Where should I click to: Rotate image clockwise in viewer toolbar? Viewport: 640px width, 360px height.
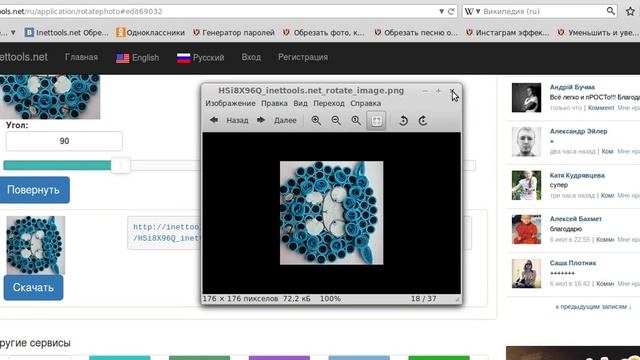[423, 120]
